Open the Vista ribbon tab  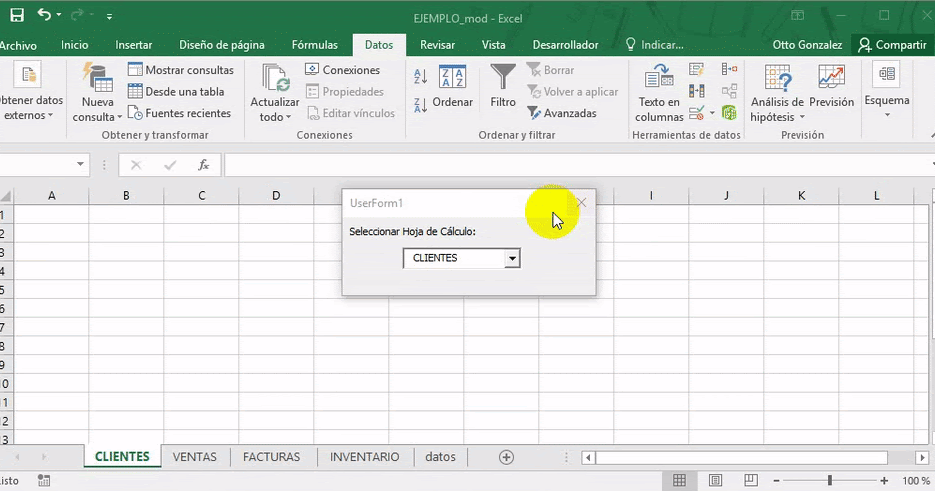pyautogui.click(x=493, y=45)
